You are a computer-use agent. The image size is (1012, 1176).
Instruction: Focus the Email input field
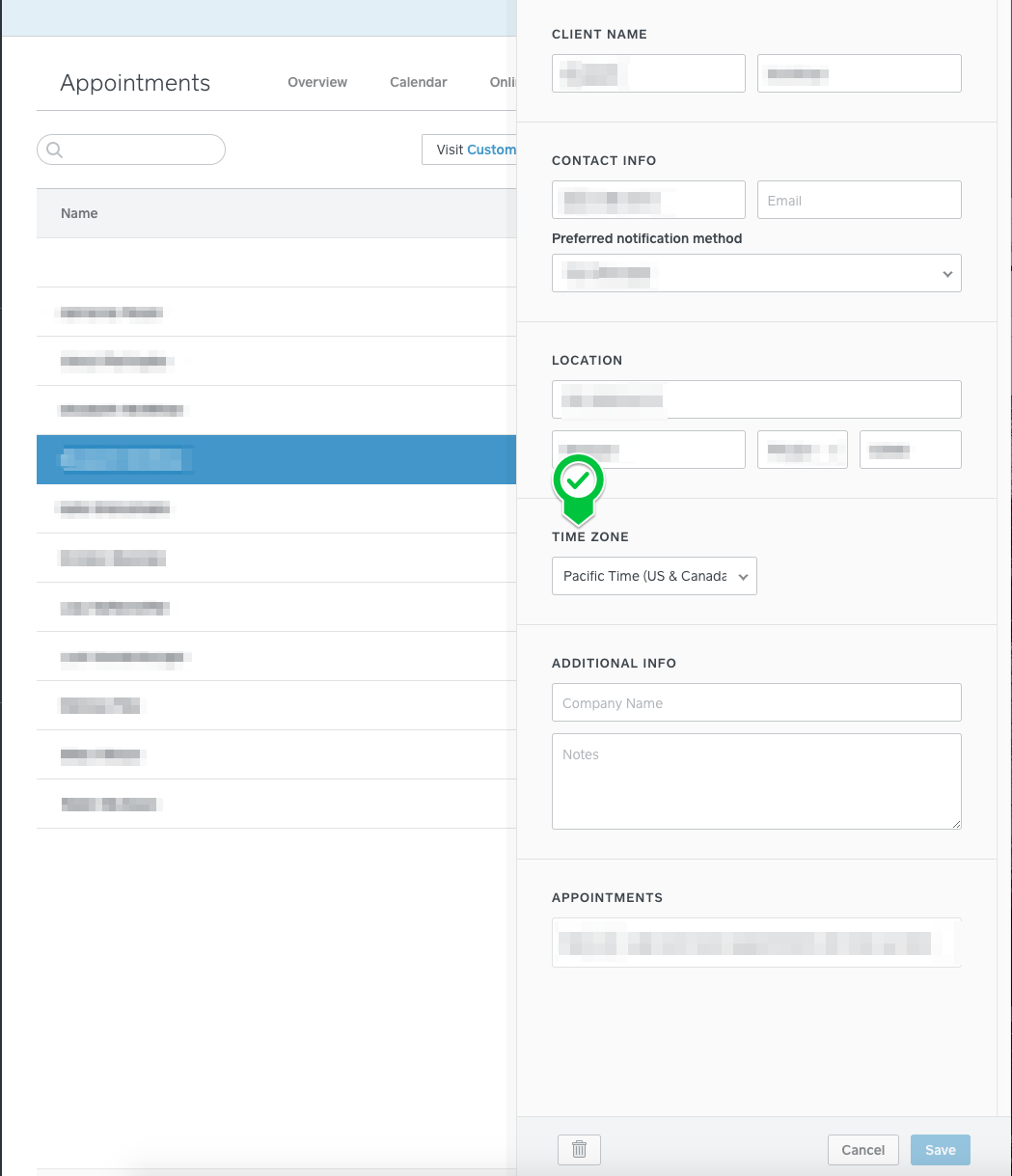point(859,201)
